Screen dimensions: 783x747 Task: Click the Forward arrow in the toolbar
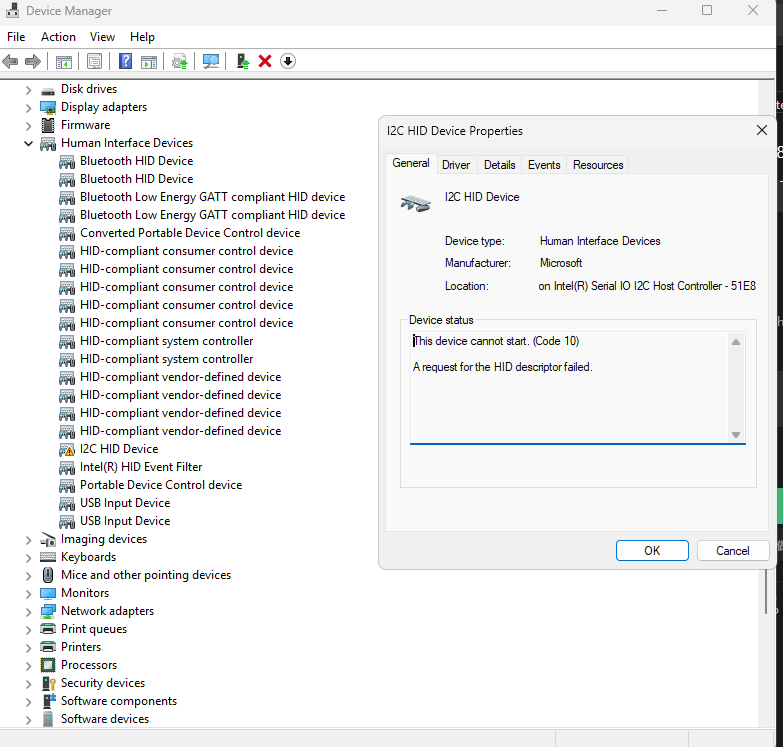[33, 61]
